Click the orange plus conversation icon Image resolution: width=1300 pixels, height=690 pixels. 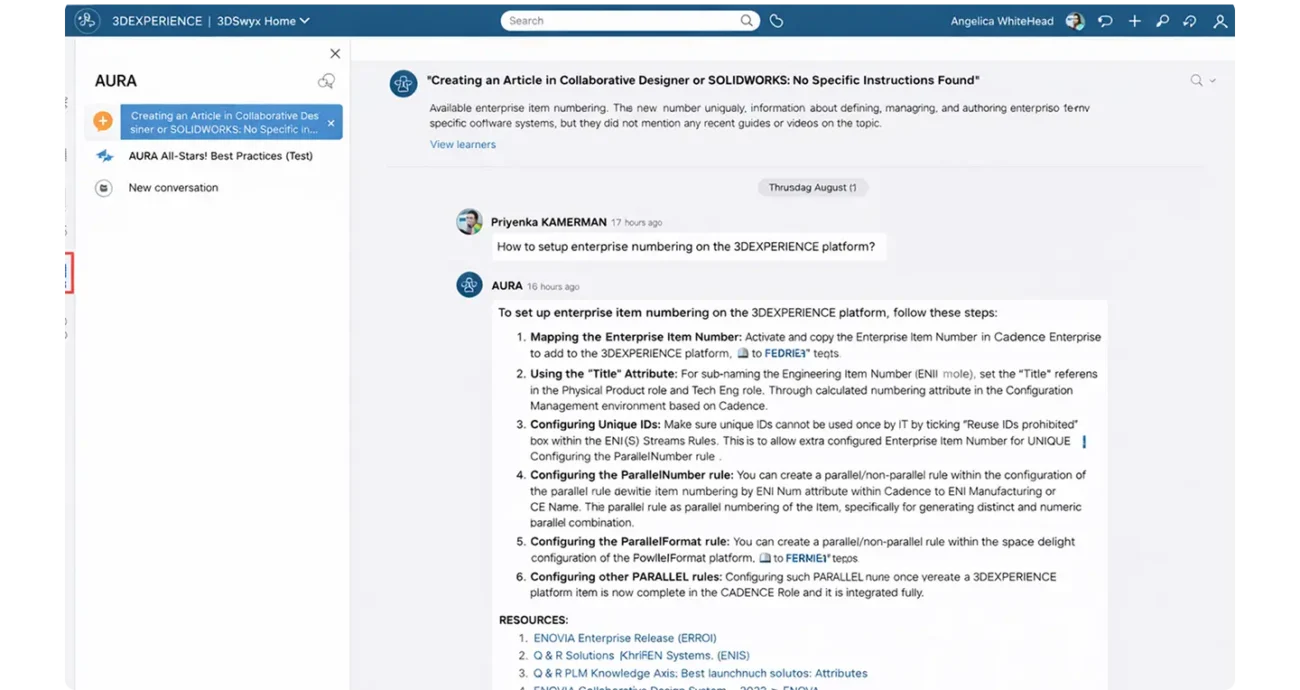tap(103, 122)
